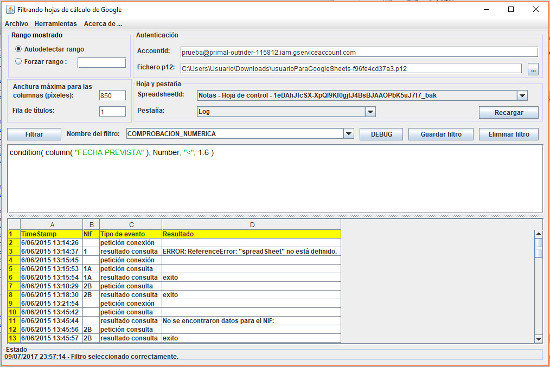Click the NIF header cell

(x=91, y=234)
